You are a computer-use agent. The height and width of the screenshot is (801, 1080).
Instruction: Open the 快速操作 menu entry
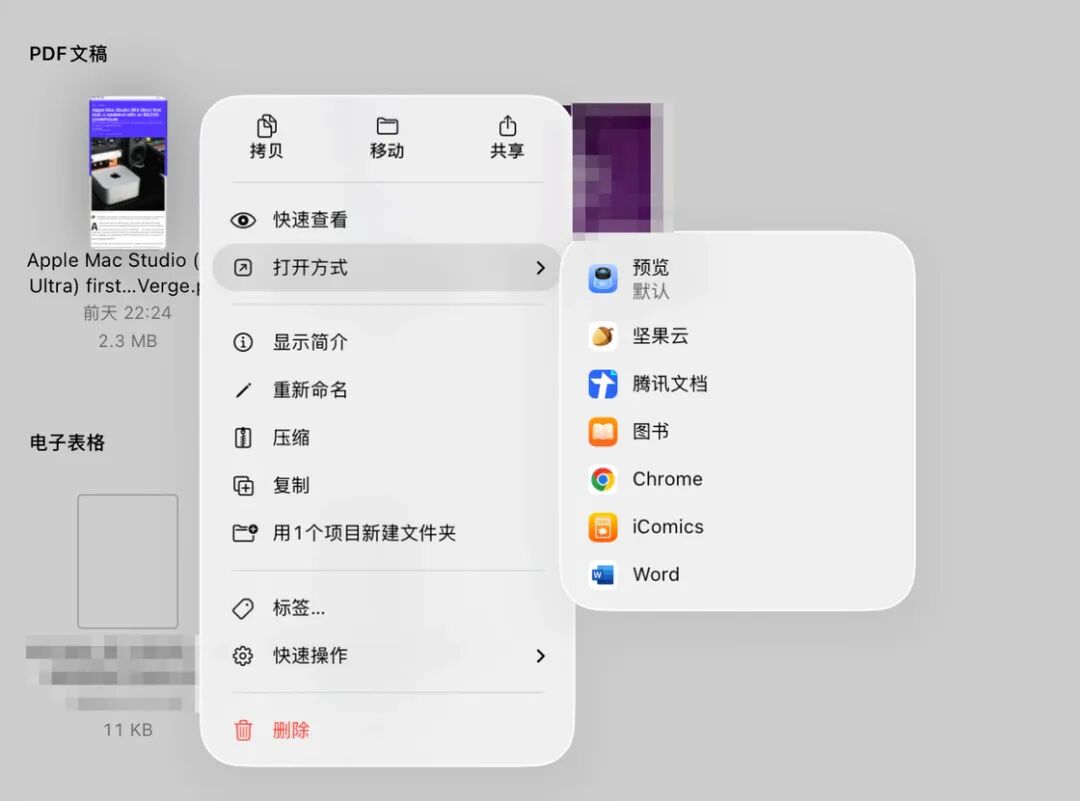[387, 656]
